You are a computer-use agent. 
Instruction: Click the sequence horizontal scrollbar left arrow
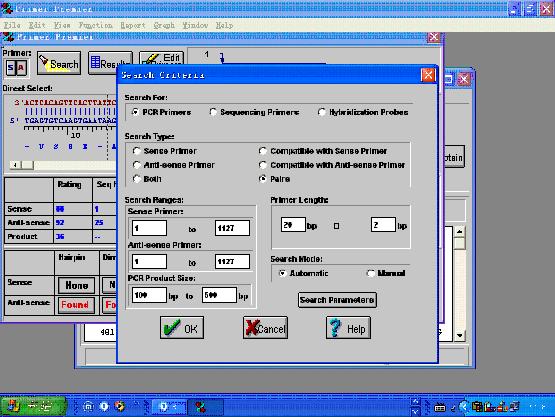point(15,165)
